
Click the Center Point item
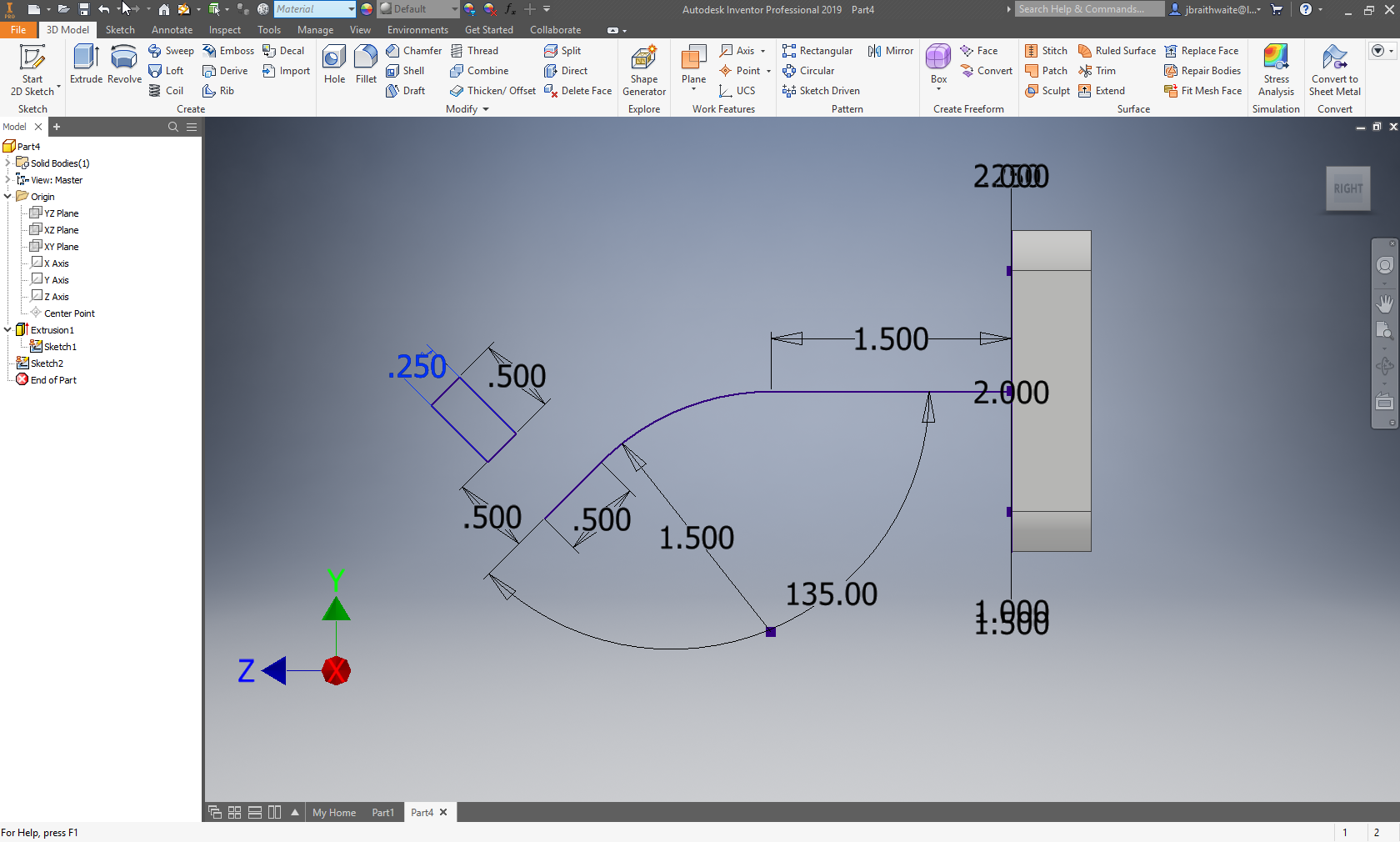click(x=62, y=313)
